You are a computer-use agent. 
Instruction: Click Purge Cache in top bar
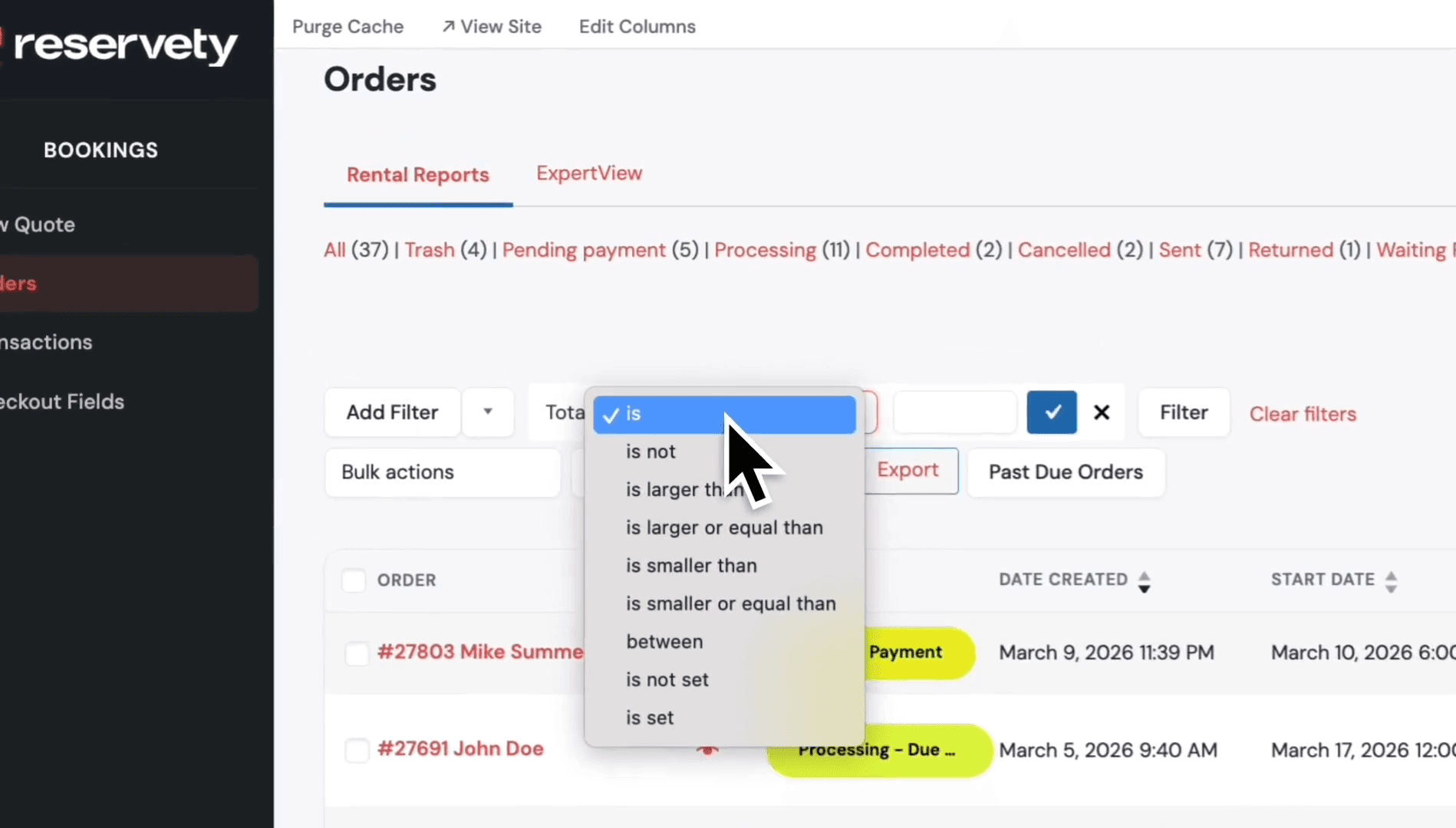click(x=348, y=27)
